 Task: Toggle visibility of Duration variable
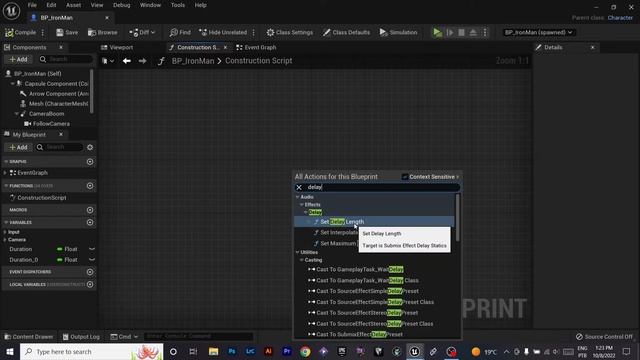click(x=92, y=249)
